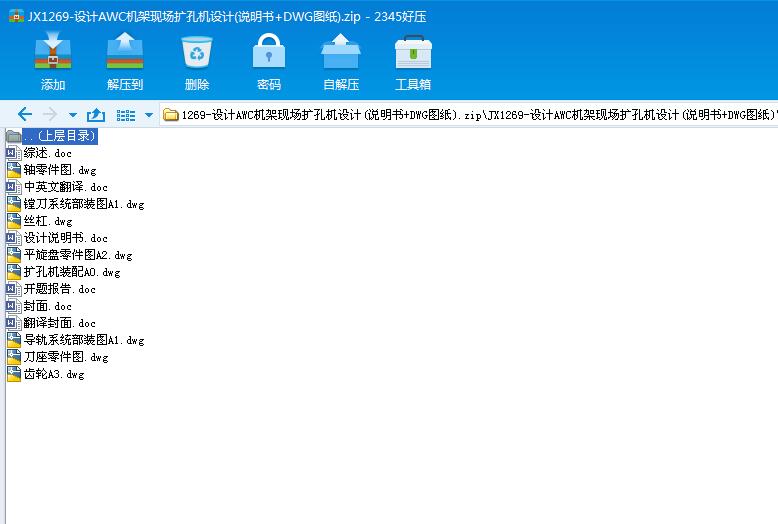This screenshot has width=778, height=524.
Task: Click the Word icon beside 中英文翻译.doc
Action: click(14, 187)
